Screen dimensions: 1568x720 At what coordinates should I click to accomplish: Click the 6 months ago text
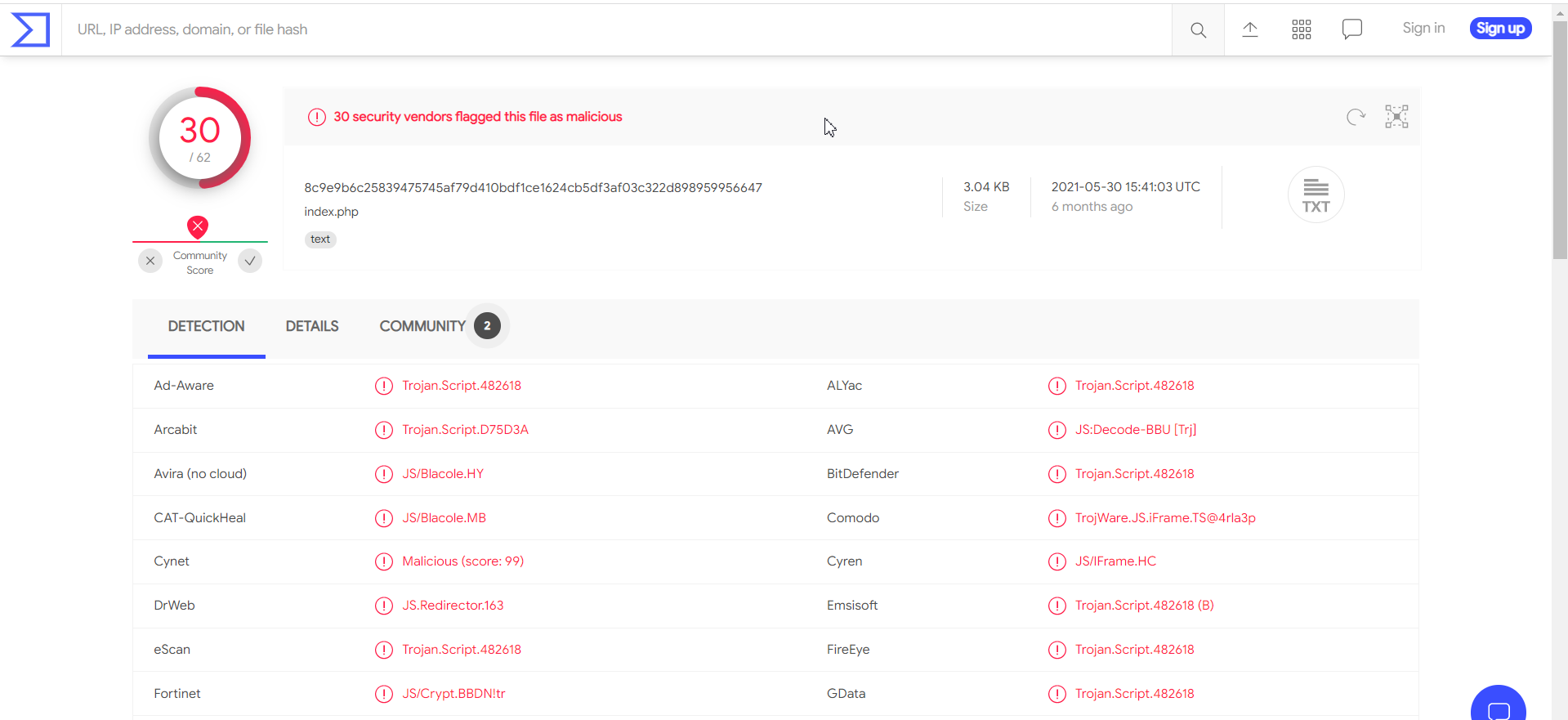pos(1092,207)
